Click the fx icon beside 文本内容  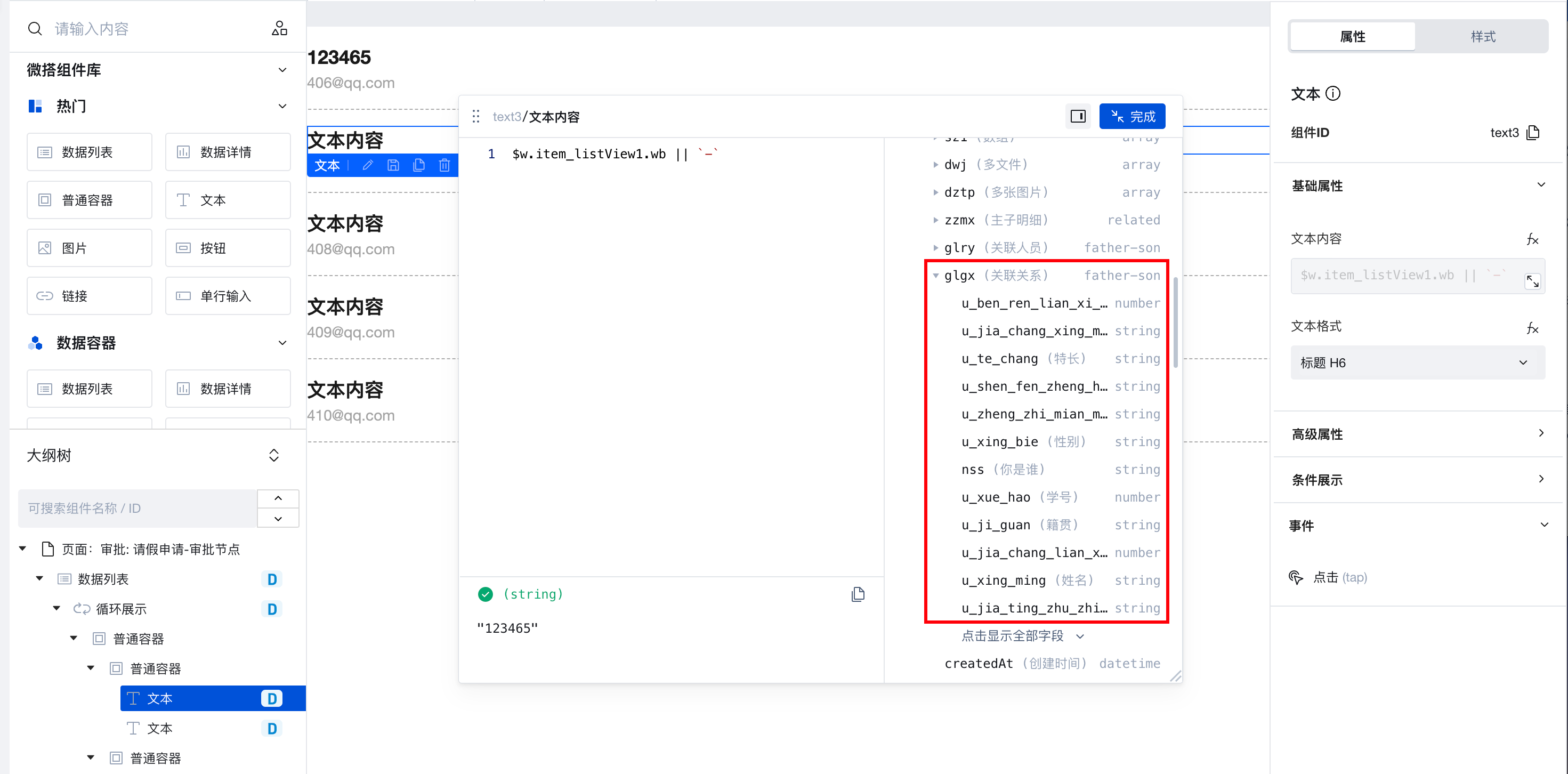[x=1532, y=239]
